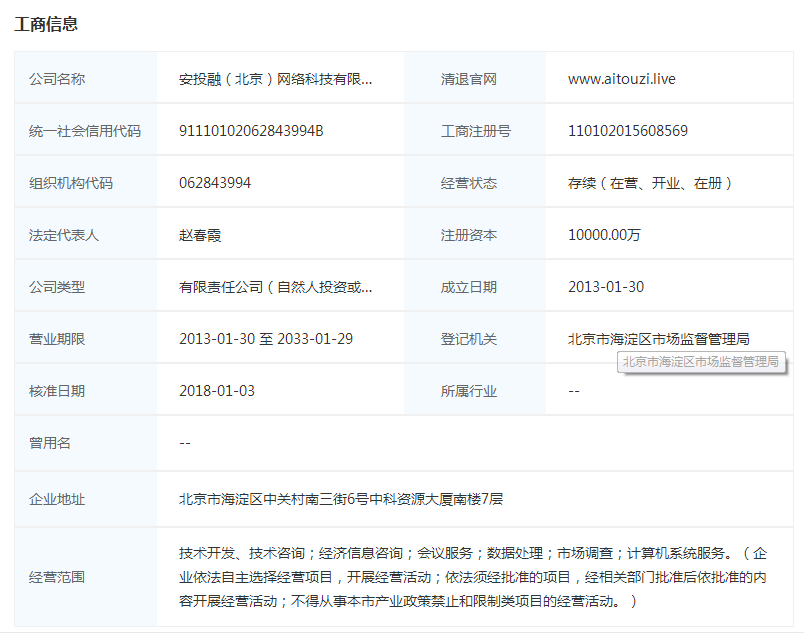Screen dimensions: 804x635
Task: Click term 2013-01-30 至 2033-01-29
Action: (x=266, y=339)
